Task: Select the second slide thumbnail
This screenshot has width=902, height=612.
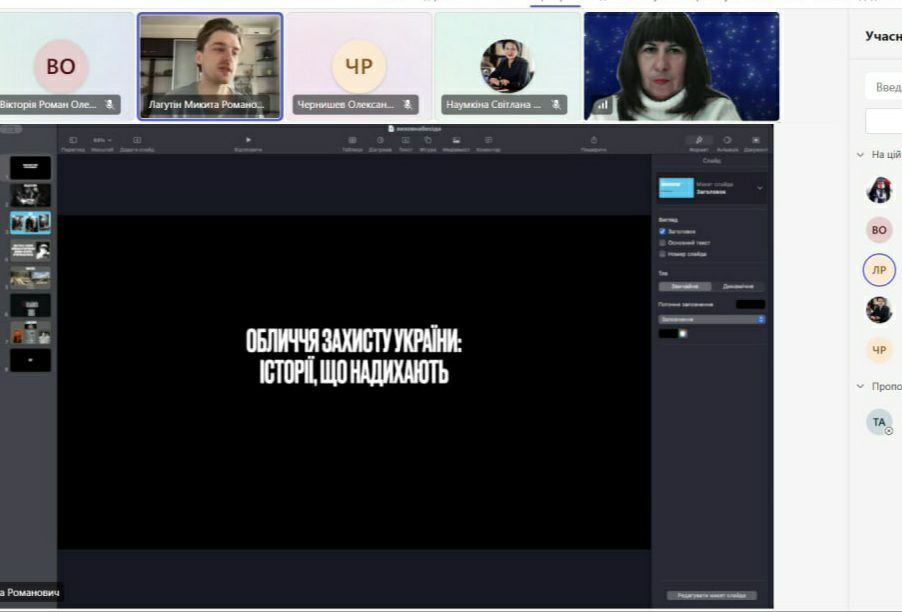Action: click(x=30, y=195)
